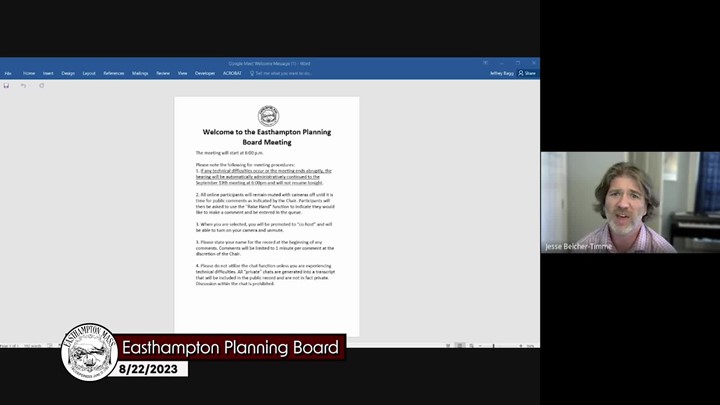Click the city seal image in the document

tap(268, 115)
